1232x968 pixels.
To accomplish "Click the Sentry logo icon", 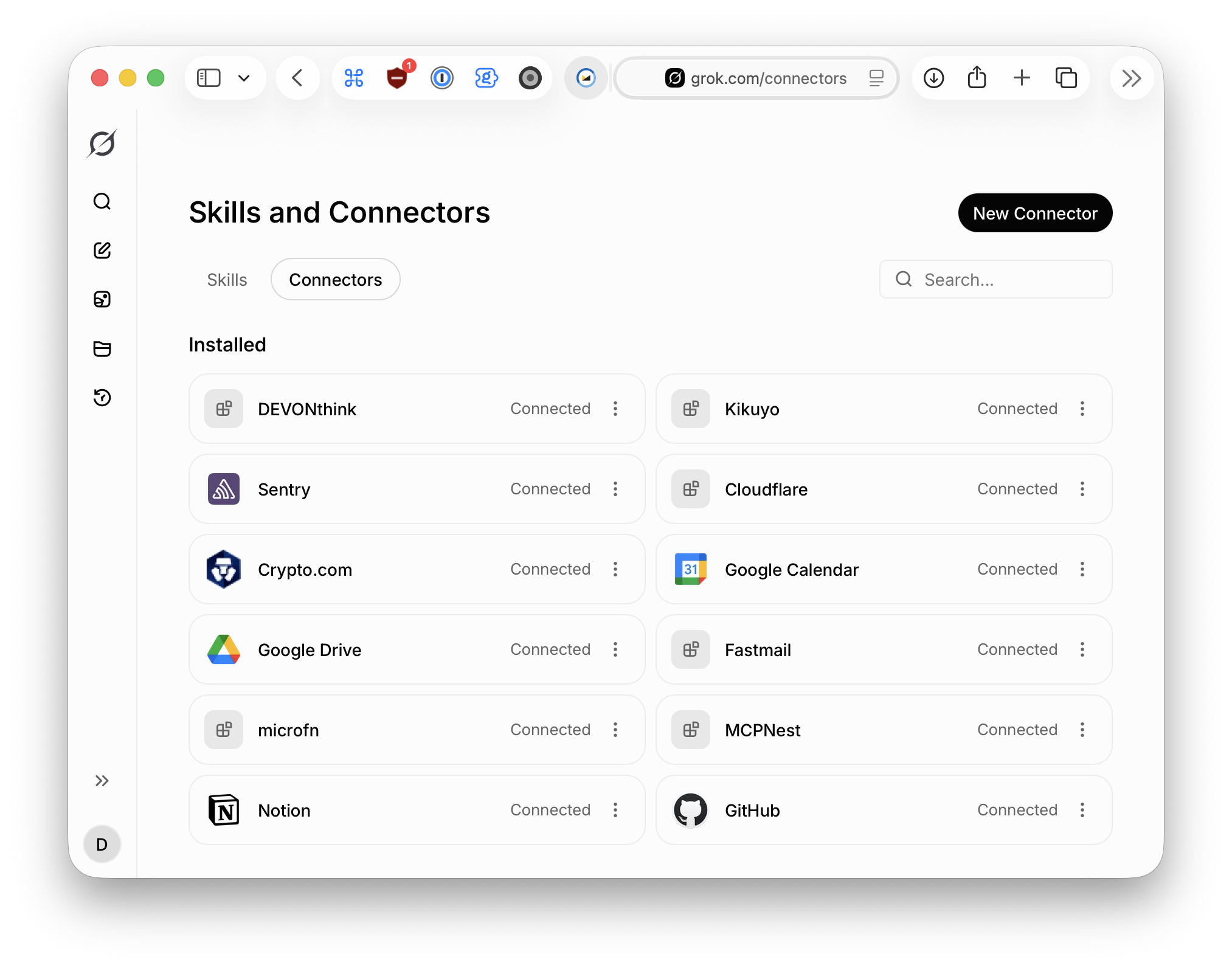I will pyautogui.click(x=224, y=489).
